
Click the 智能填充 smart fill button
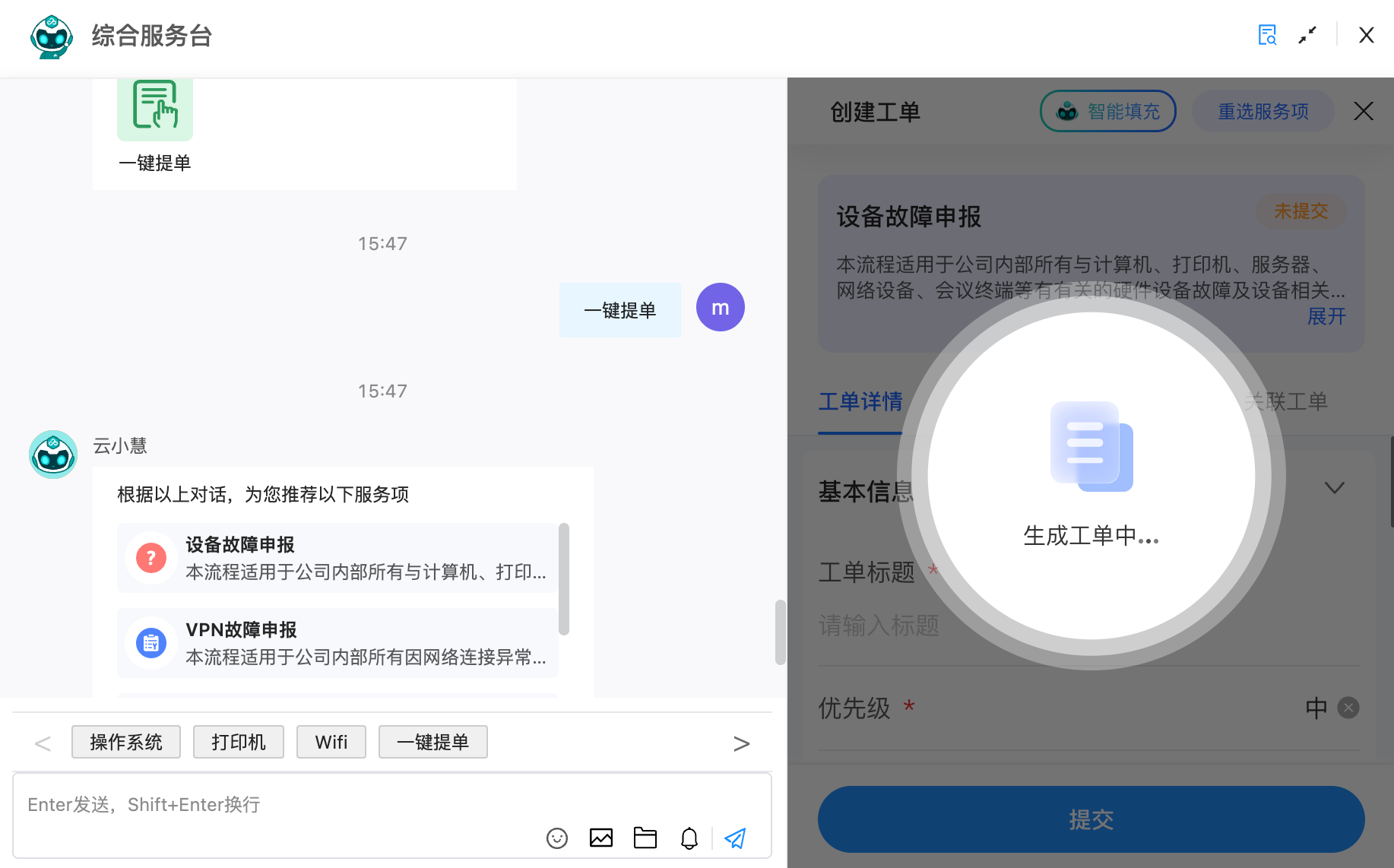point(1107,111)
